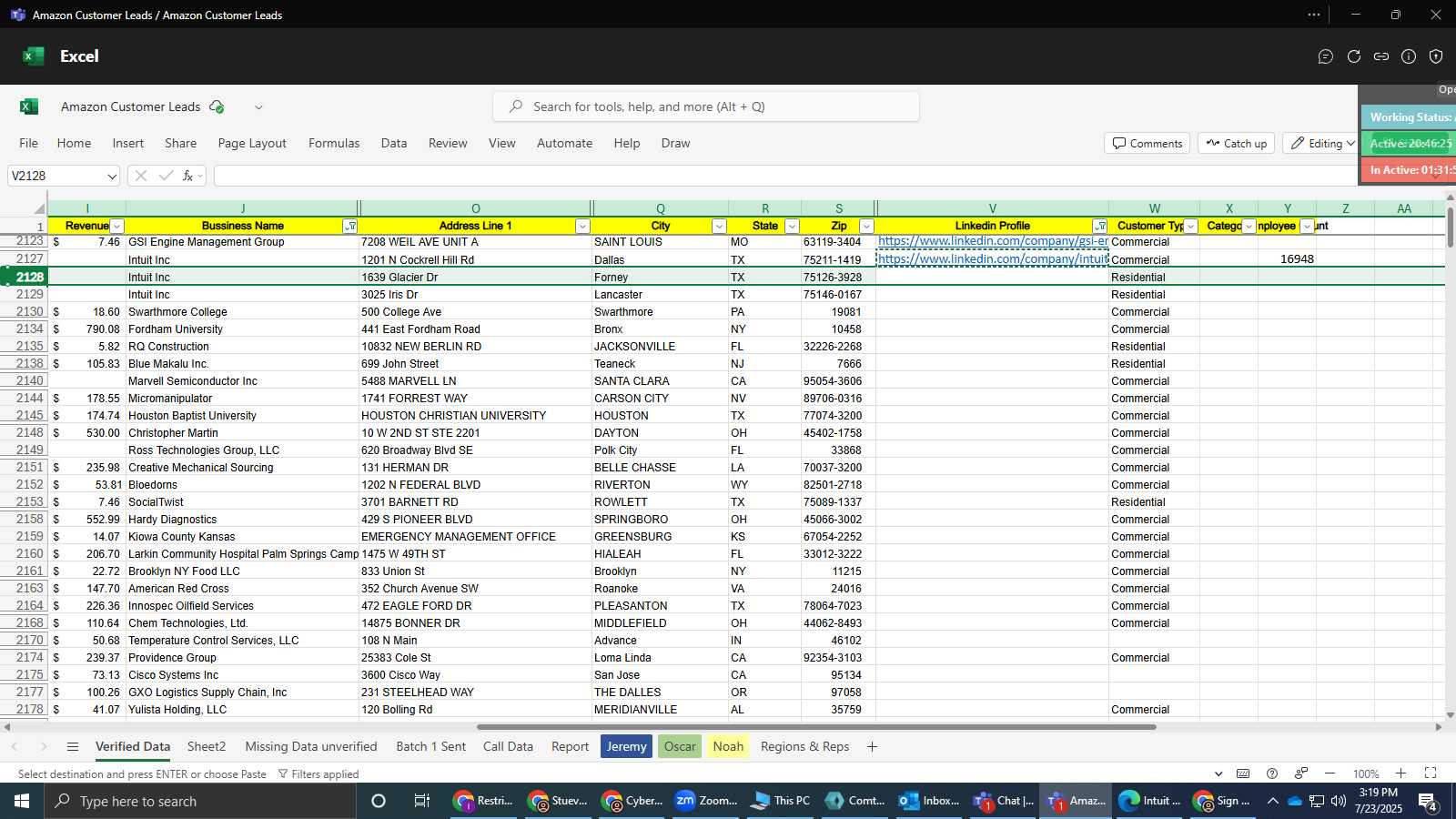Open the Teams more options ellipsis
This screenshot has height=819, width=1456.
1314,15
